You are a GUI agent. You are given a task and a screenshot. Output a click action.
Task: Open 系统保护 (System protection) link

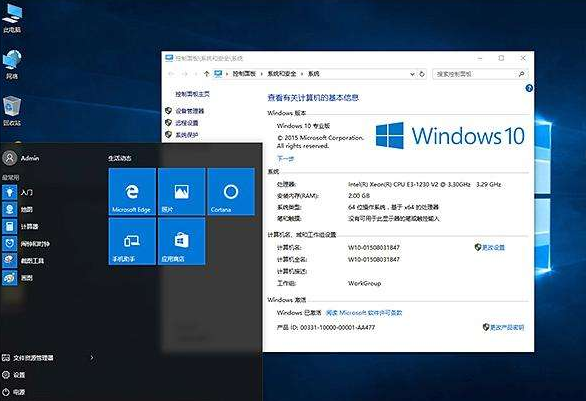(x=187, y=135)
